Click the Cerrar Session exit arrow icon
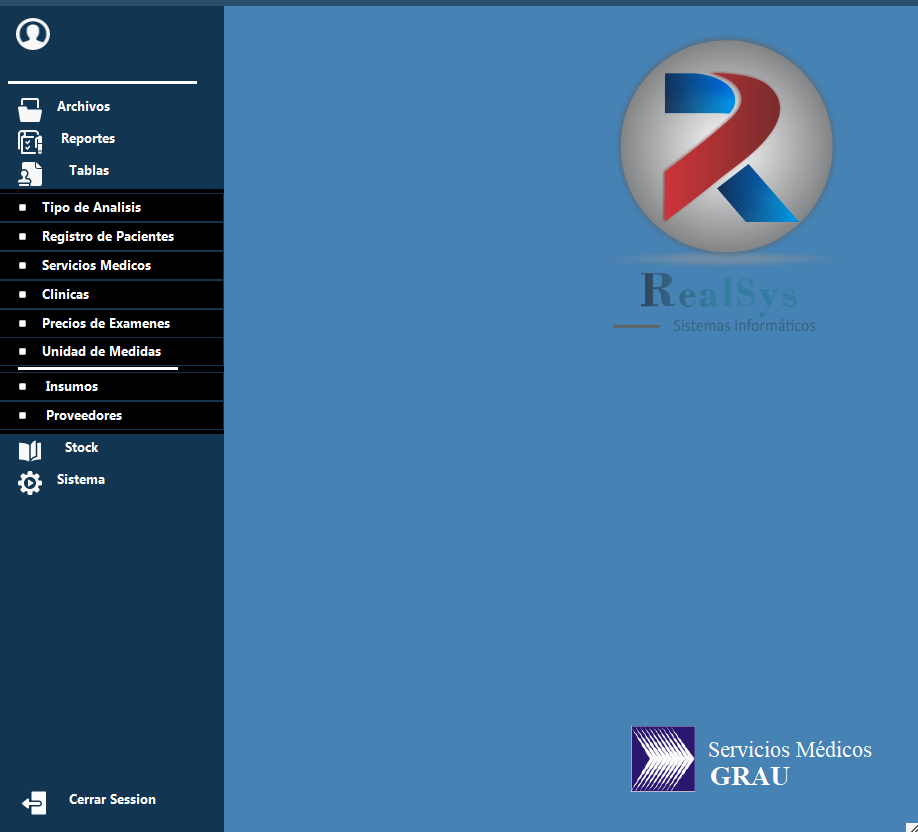This screenshot has width=918, height=832. pyautogui.click(x=34, y=803)
